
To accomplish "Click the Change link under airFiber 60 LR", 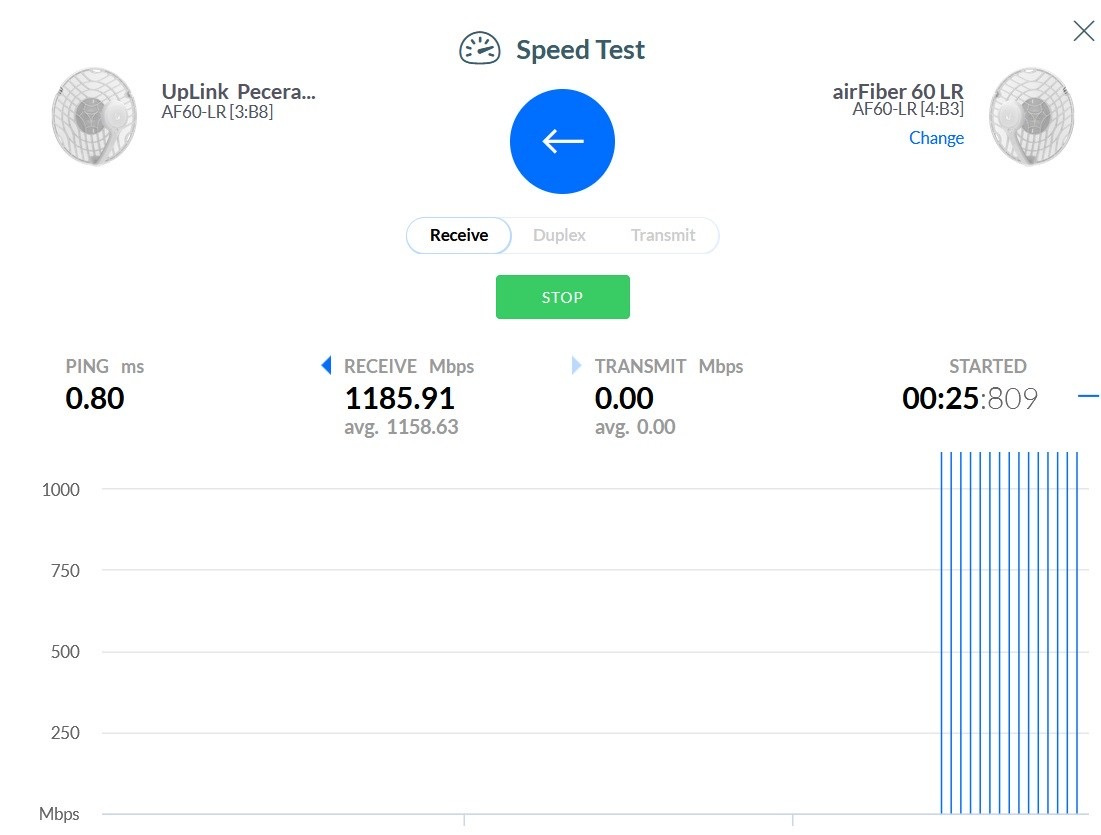I will point(936,138).
